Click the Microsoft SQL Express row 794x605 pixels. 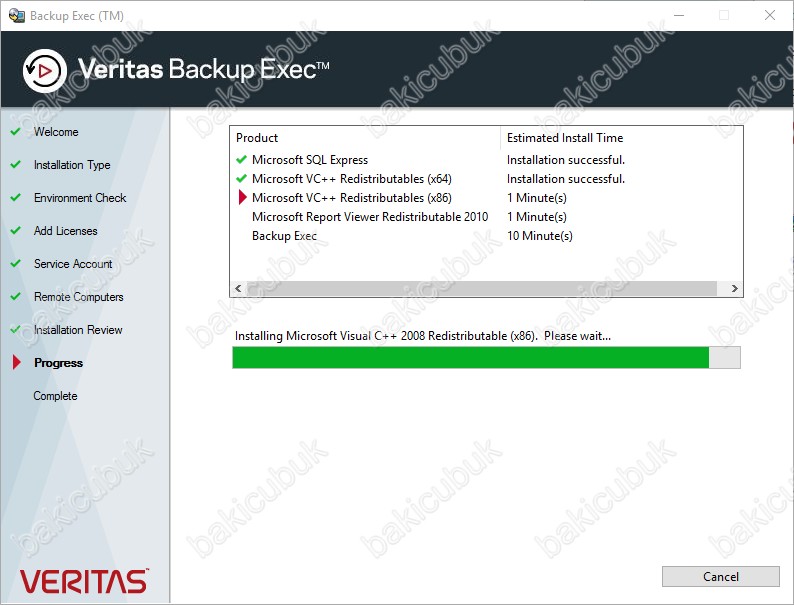486,160
